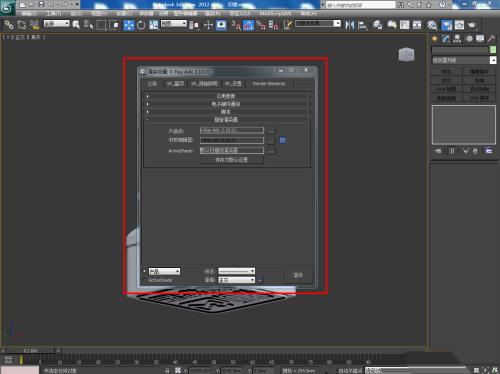Viewport: 500px width, 374px height.
Task: Open the named selection sets dropdown
Action: click(x=318, y=24)
